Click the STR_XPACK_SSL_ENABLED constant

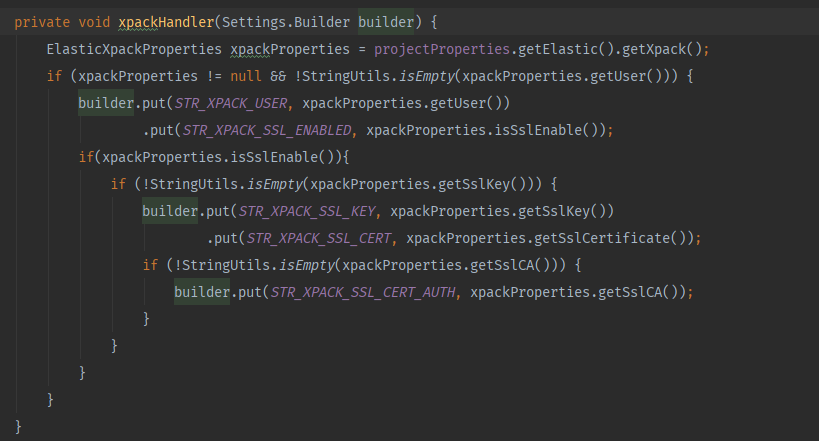tap(266, 130)
